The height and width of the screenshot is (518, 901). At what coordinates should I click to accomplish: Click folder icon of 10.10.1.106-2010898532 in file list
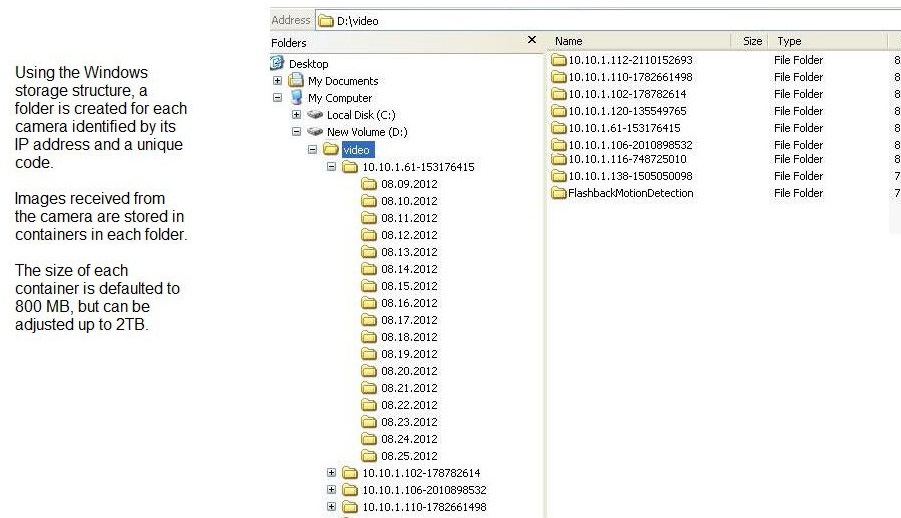pos(559,144)
